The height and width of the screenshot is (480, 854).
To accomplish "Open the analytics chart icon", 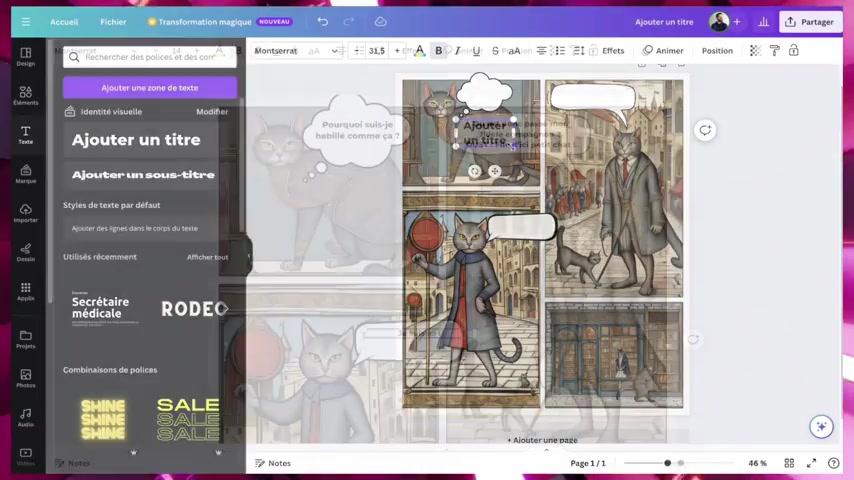I will pyautogui.click(x=764, y=22).
